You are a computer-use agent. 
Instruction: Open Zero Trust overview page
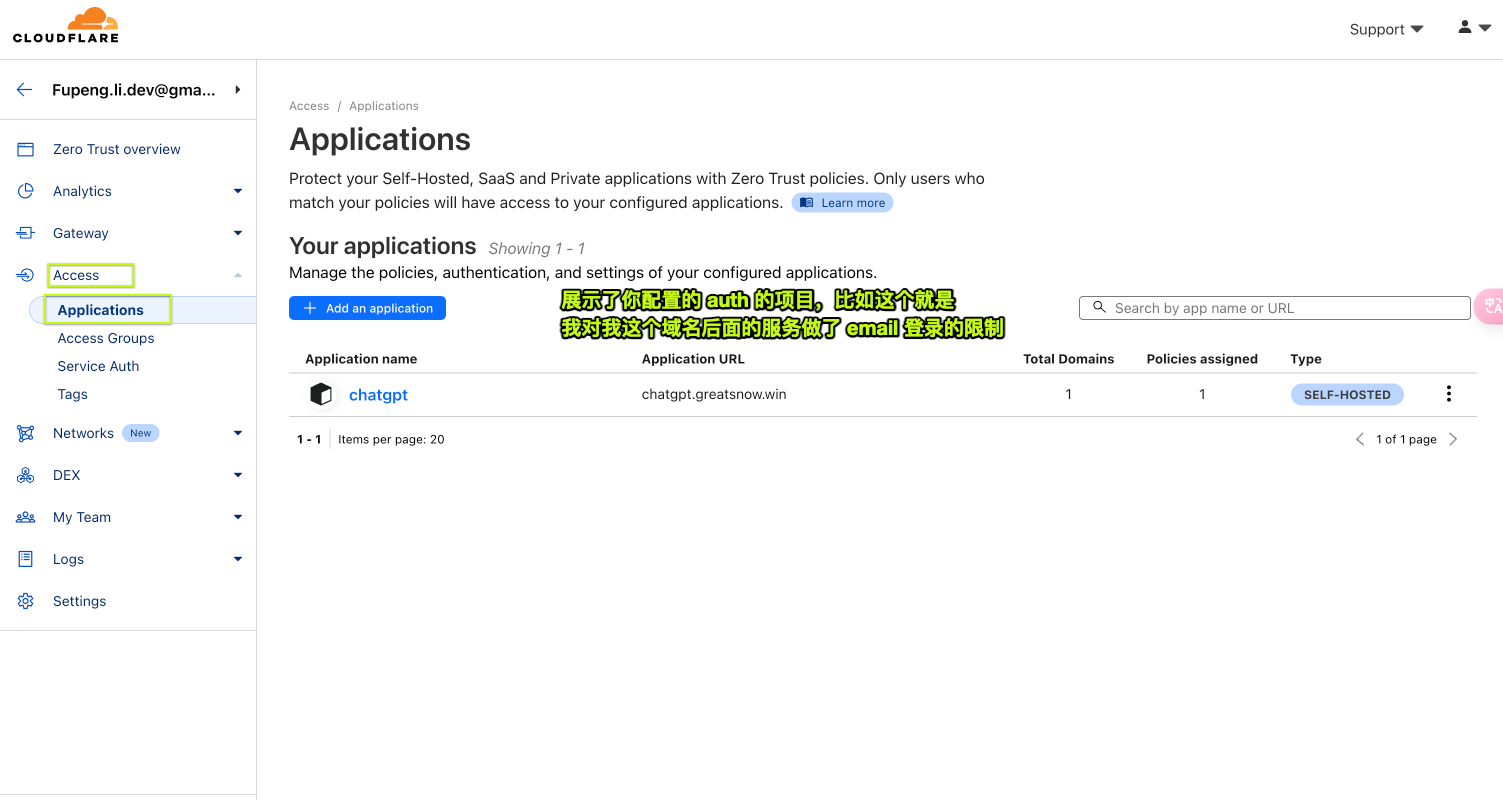117,149
